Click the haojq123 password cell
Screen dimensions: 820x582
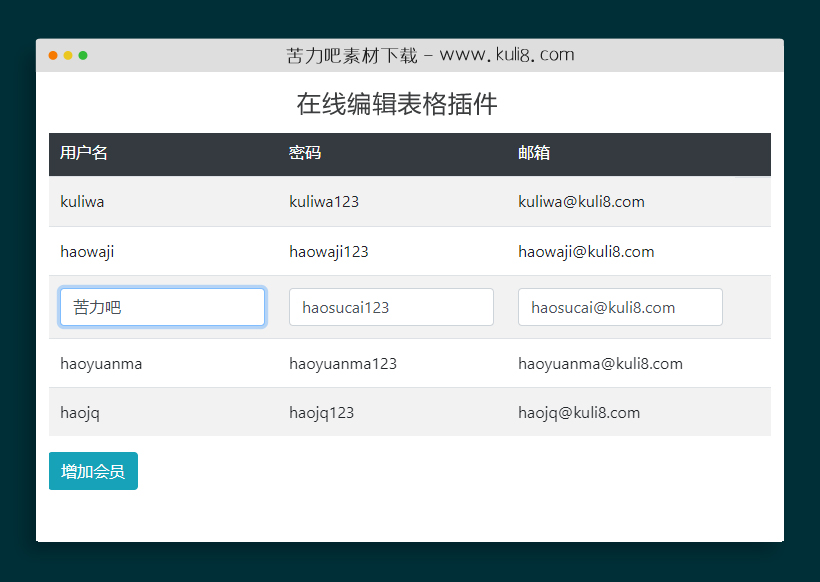(322, 412)
